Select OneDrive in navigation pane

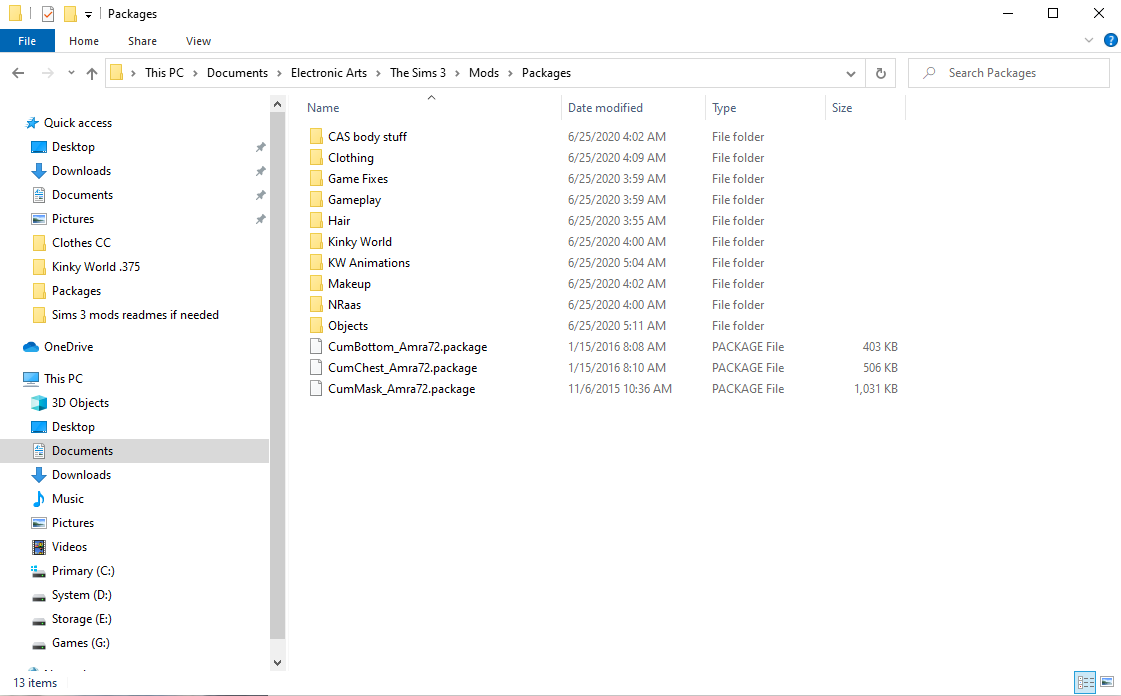(x=68, y=347)
